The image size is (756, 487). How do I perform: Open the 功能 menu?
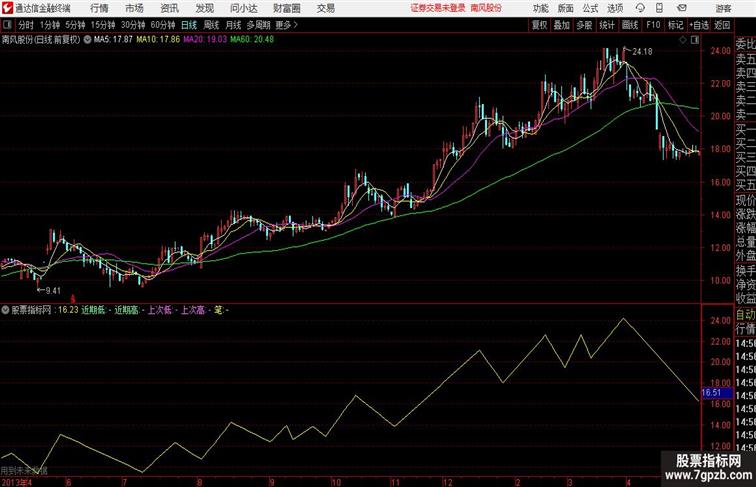coord(540,8)
